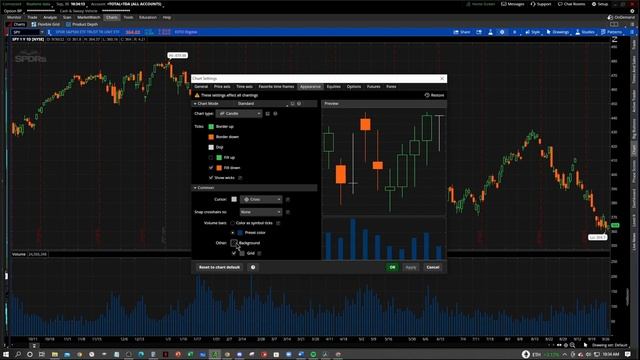
Task: Click the chart settings gear icon
Action: coord(502,32)
